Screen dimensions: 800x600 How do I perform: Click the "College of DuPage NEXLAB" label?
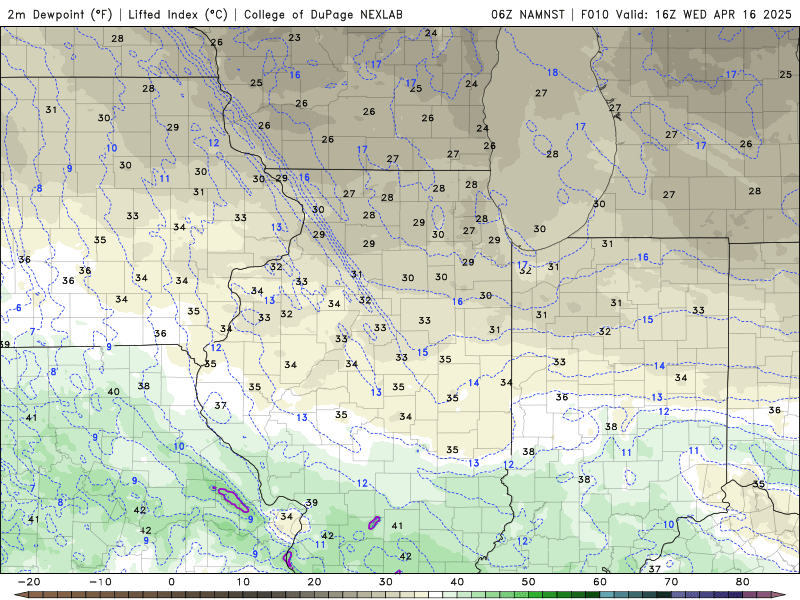tap(323, 14)
